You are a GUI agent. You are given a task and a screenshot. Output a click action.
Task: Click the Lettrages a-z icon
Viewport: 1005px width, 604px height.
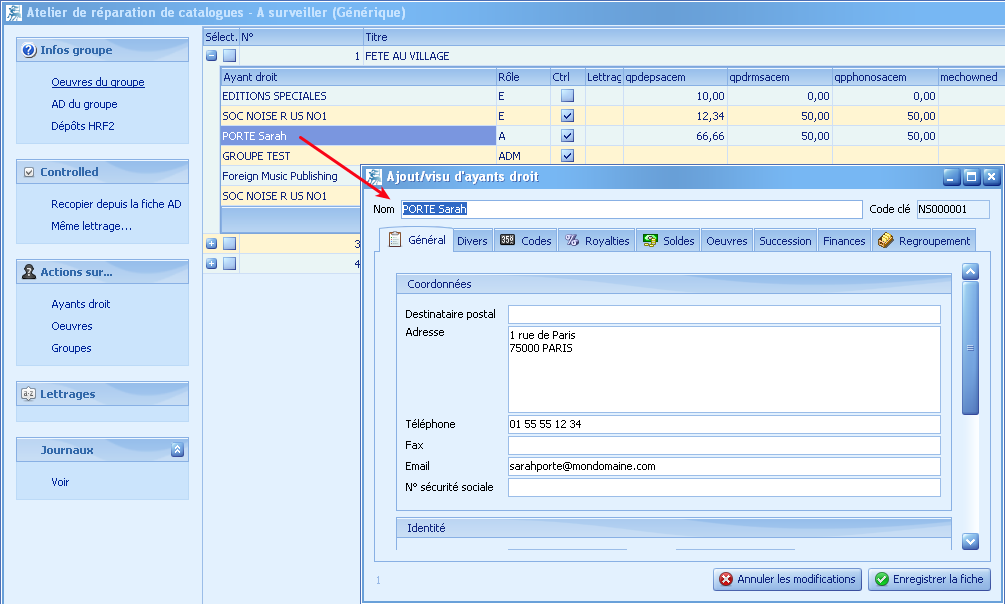pyautogui.click(x=29, y=394)
